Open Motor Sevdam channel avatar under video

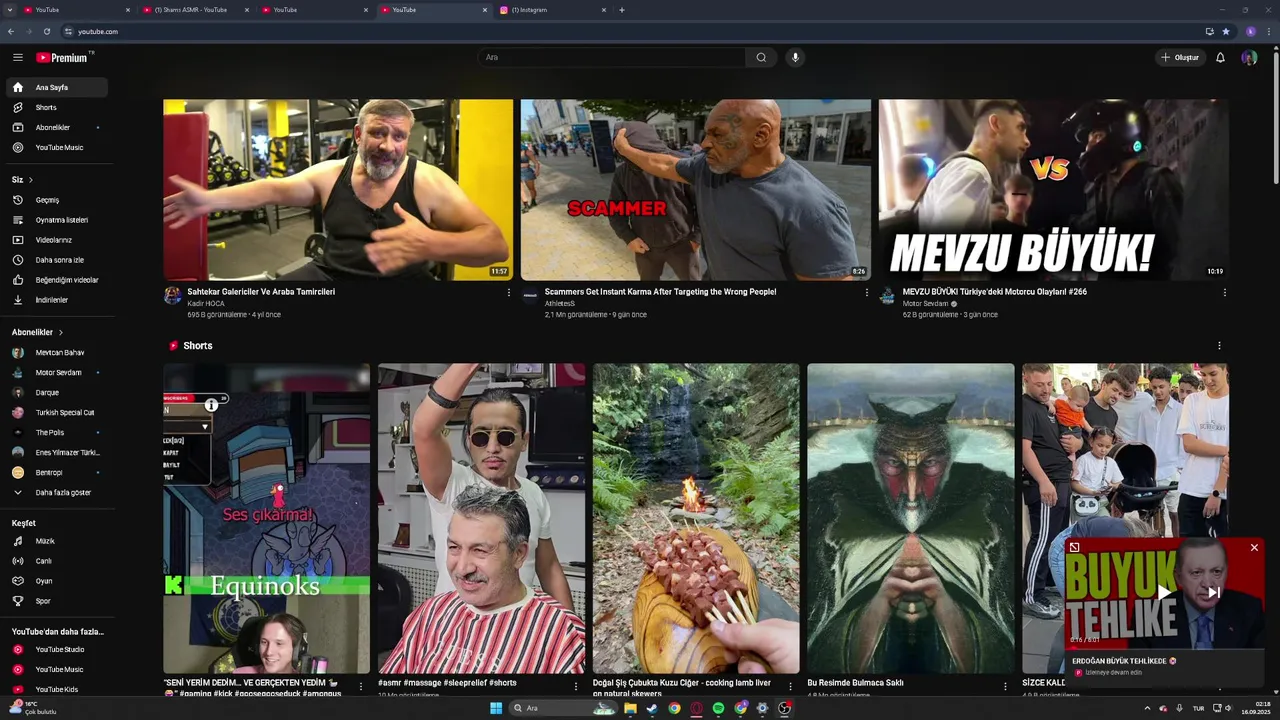888,296
